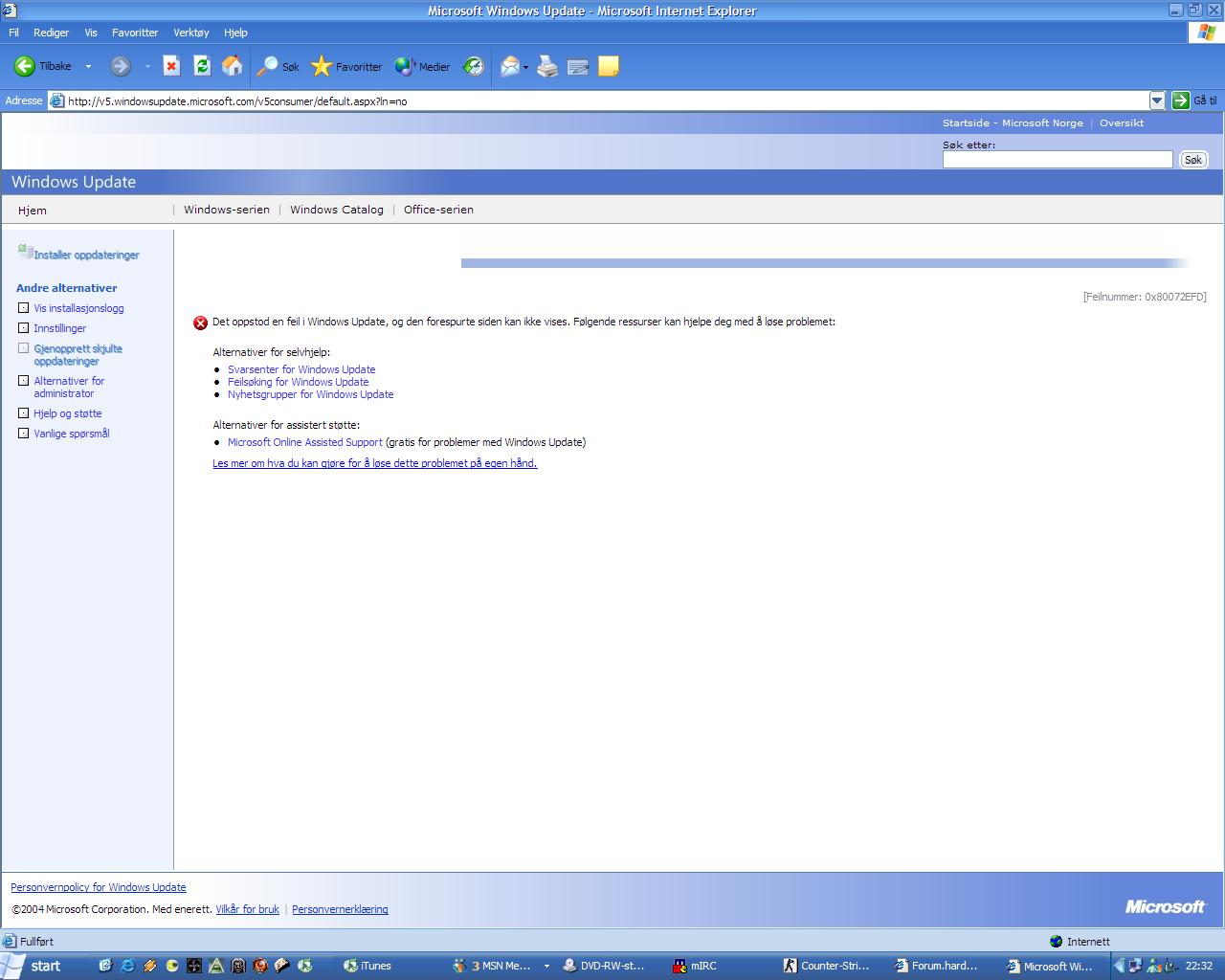
Task: Open the Søk search pane
Action: pos(278,66)
